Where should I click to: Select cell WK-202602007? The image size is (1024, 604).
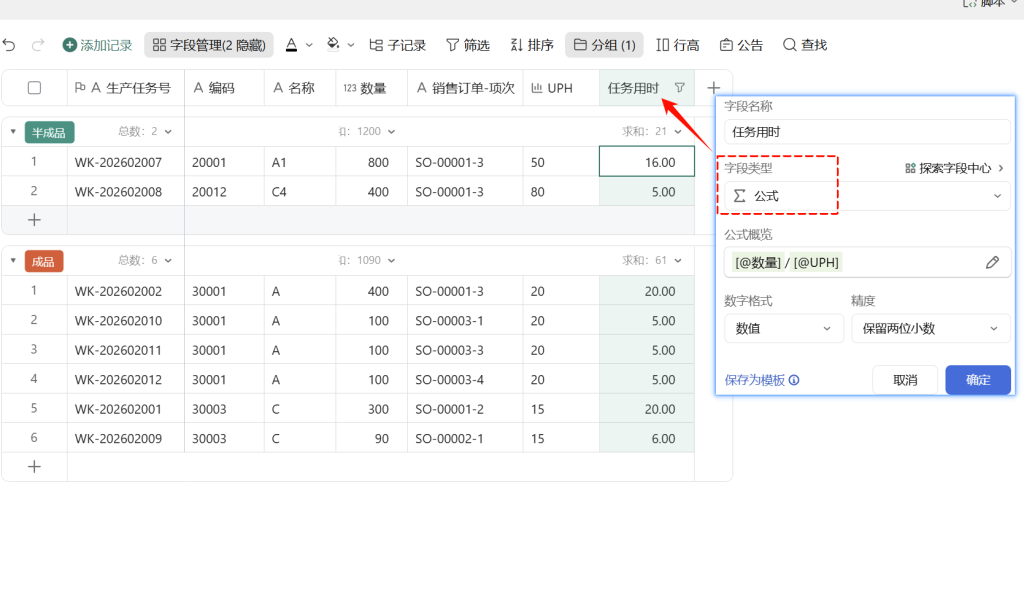126,162
